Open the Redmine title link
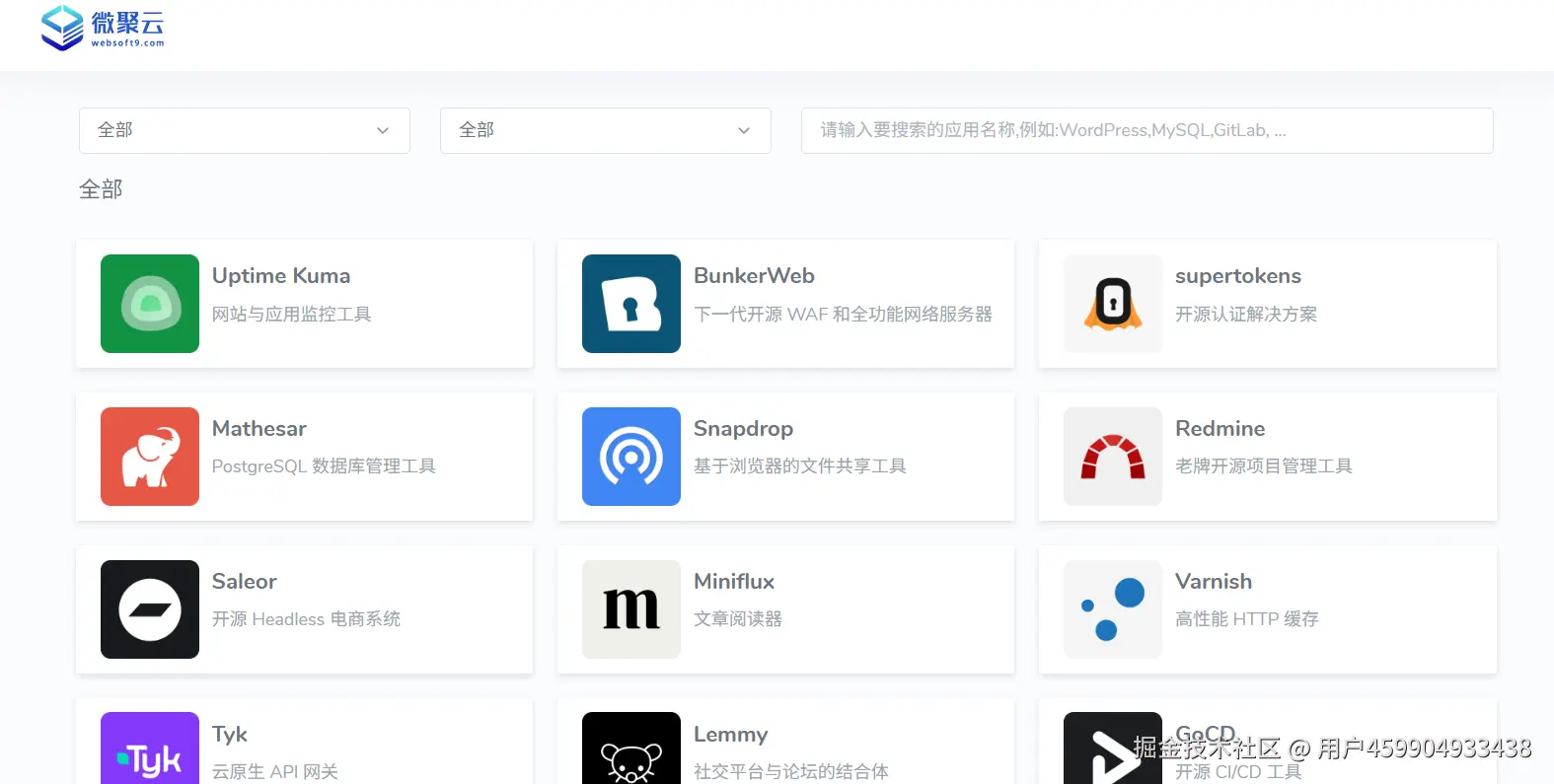 (x=1221, y=429)
